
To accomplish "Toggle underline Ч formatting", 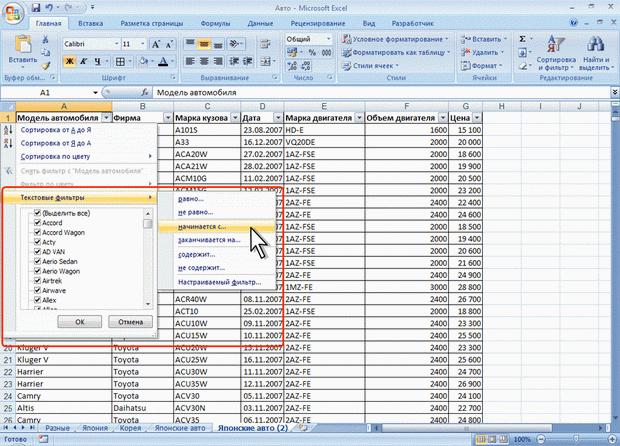I will 97,61.
